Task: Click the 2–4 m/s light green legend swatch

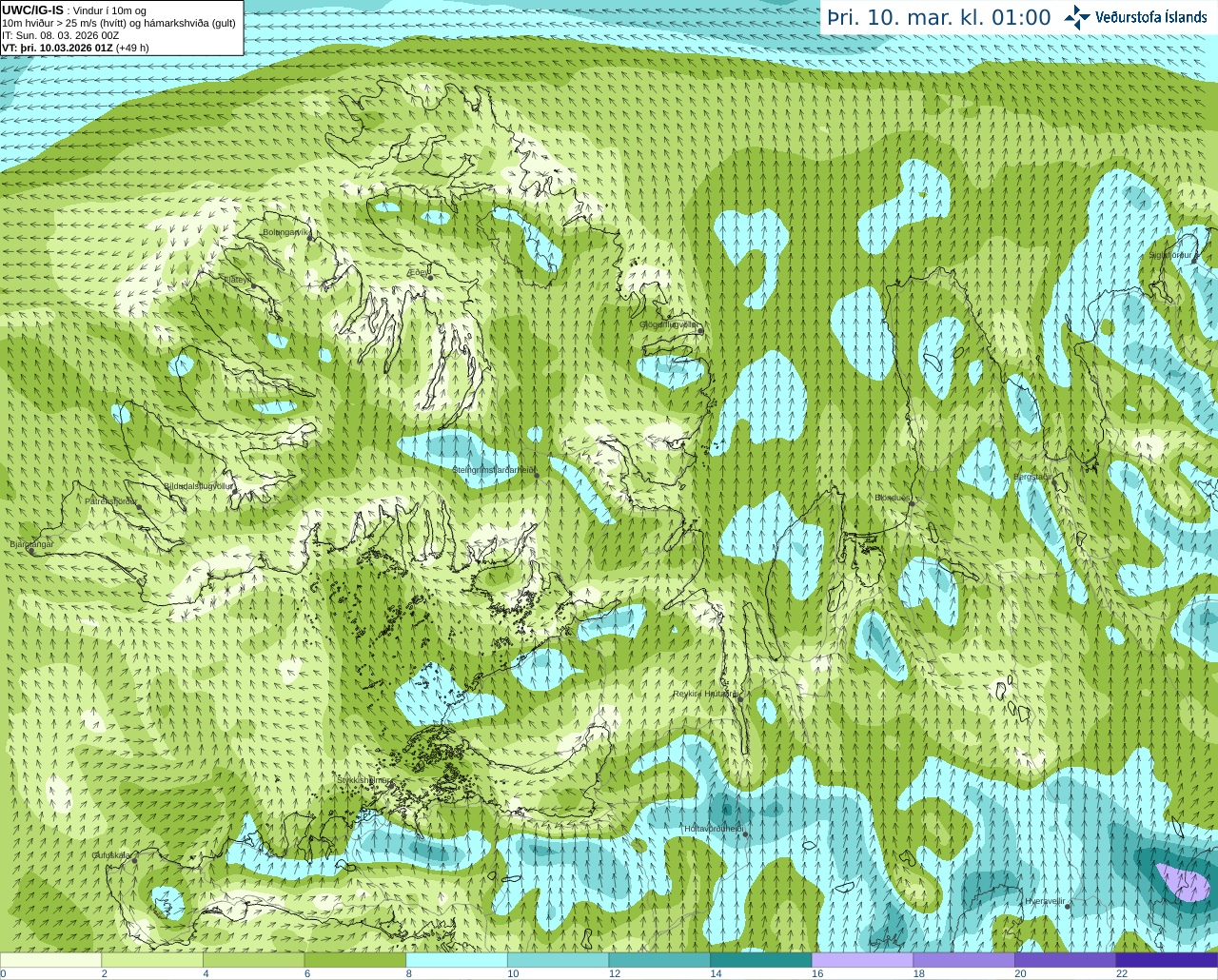Action: 152,960
